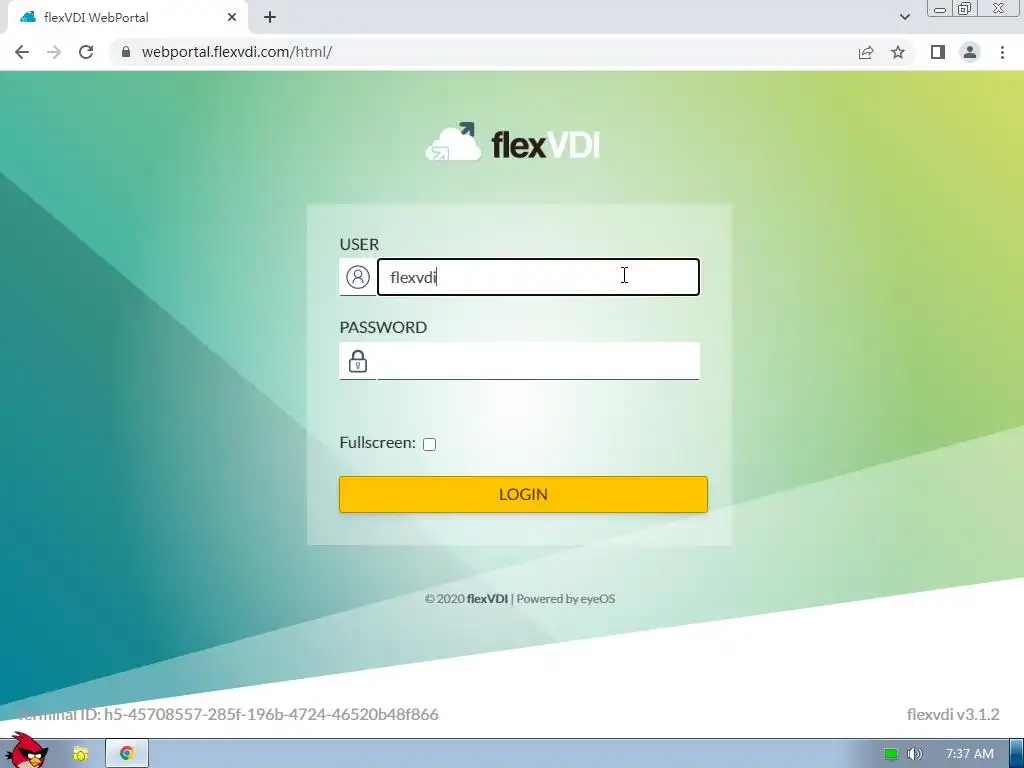Viewport: 1024px width, 768px height.
Task: Click the Terminal ID text
Action: [x=228, y=714]
